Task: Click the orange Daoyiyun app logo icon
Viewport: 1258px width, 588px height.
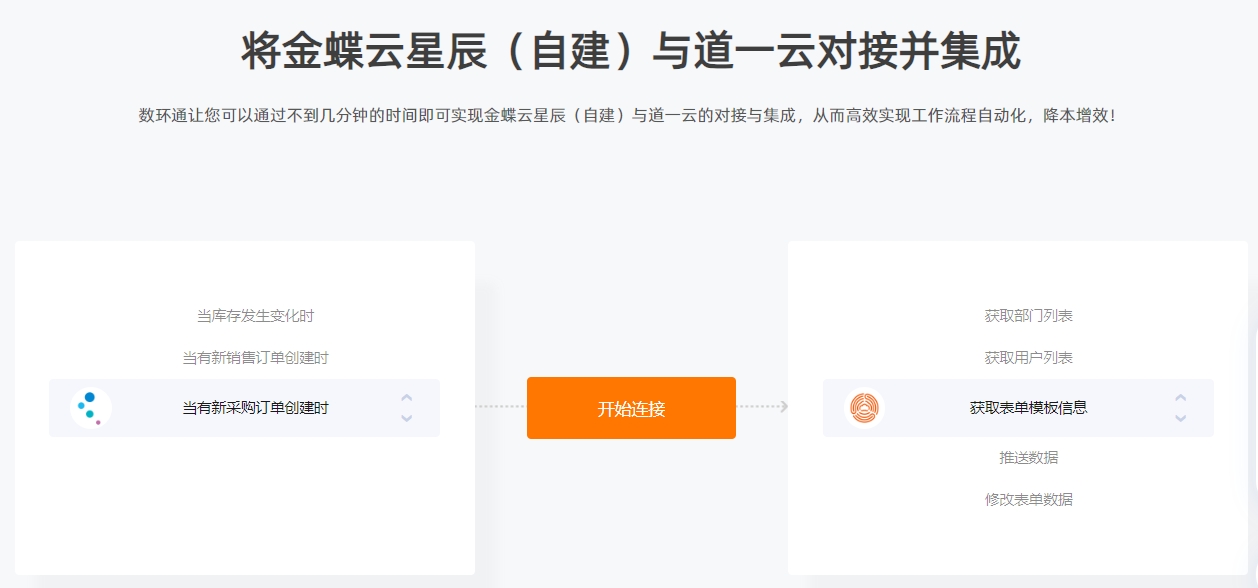Action: pyautogui.click(x=864, y=408)
